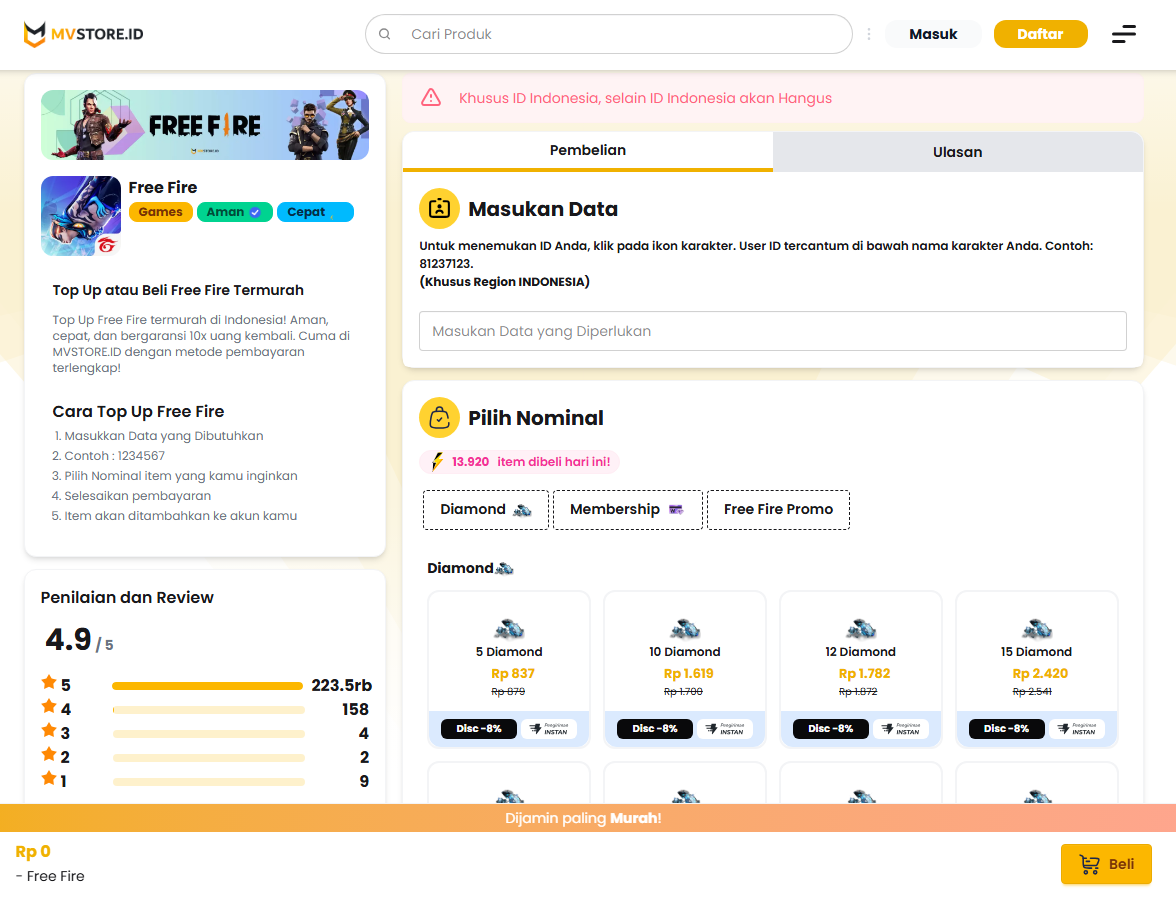1176x902 pixels.
Task: Open the hamburger menu icon
Action: point(1123,34)
